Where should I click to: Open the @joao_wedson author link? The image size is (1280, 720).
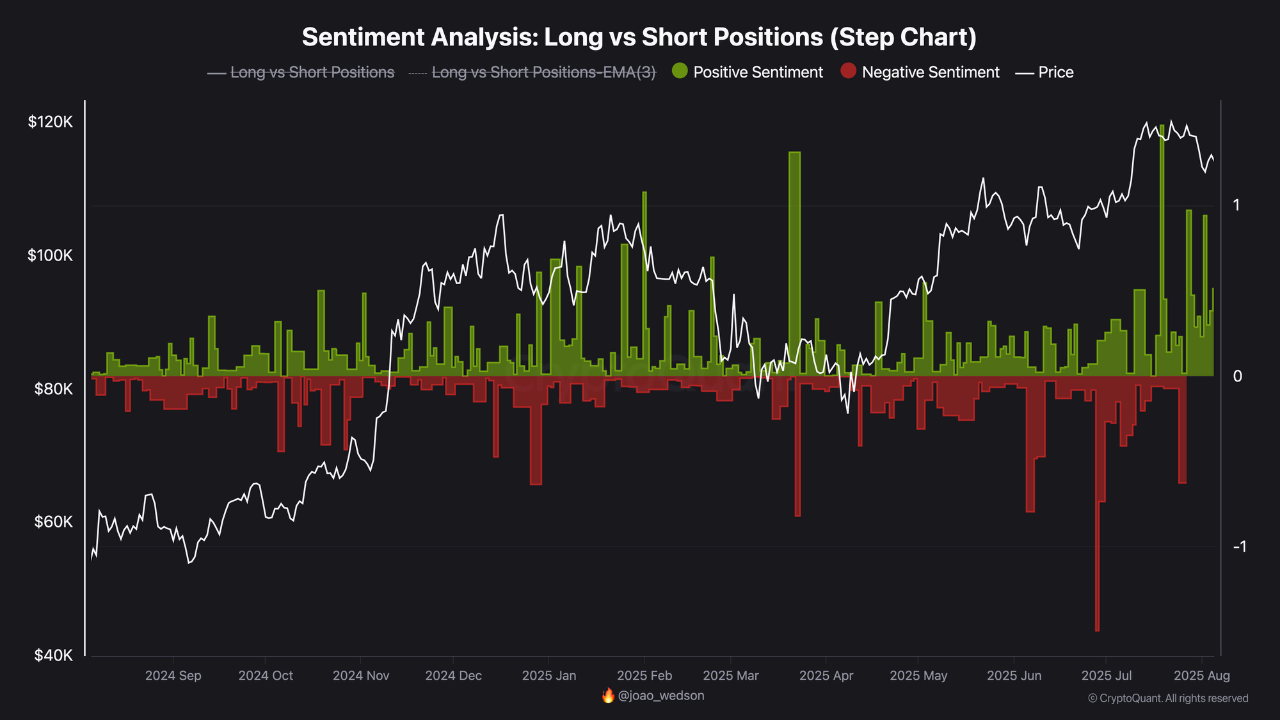(661, 695)
